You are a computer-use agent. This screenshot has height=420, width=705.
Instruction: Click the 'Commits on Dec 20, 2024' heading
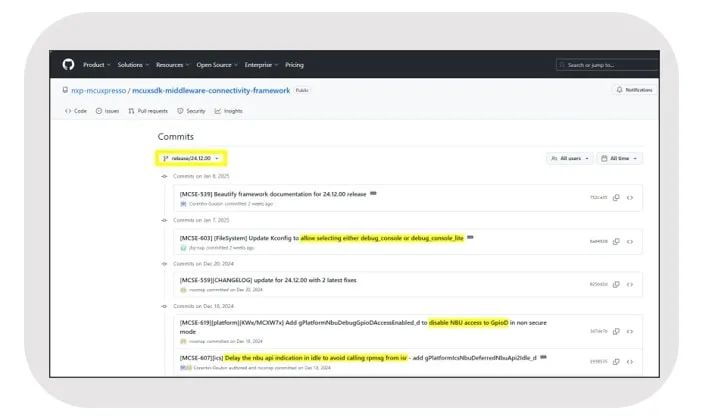(x=203, y=264)
